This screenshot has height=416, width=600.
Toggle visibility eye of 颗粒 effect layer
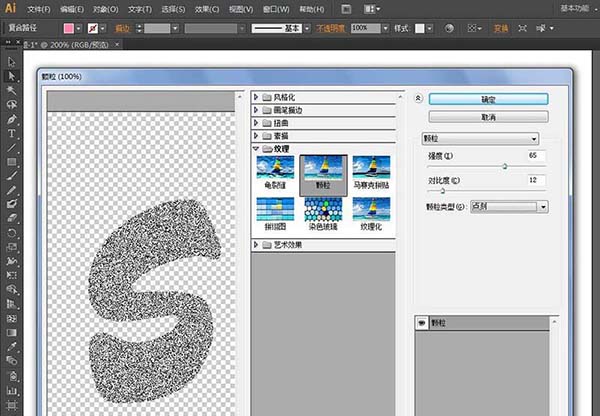(x=422, y=323)
